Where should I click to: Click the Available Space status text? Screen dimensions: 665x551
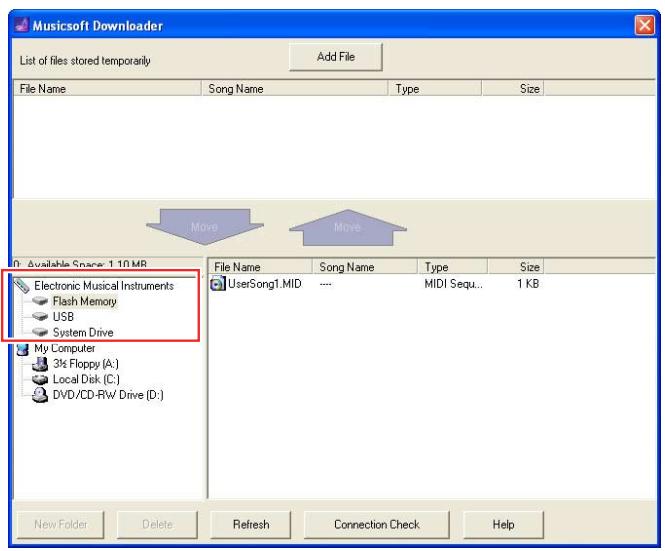(x=80, y=264)
